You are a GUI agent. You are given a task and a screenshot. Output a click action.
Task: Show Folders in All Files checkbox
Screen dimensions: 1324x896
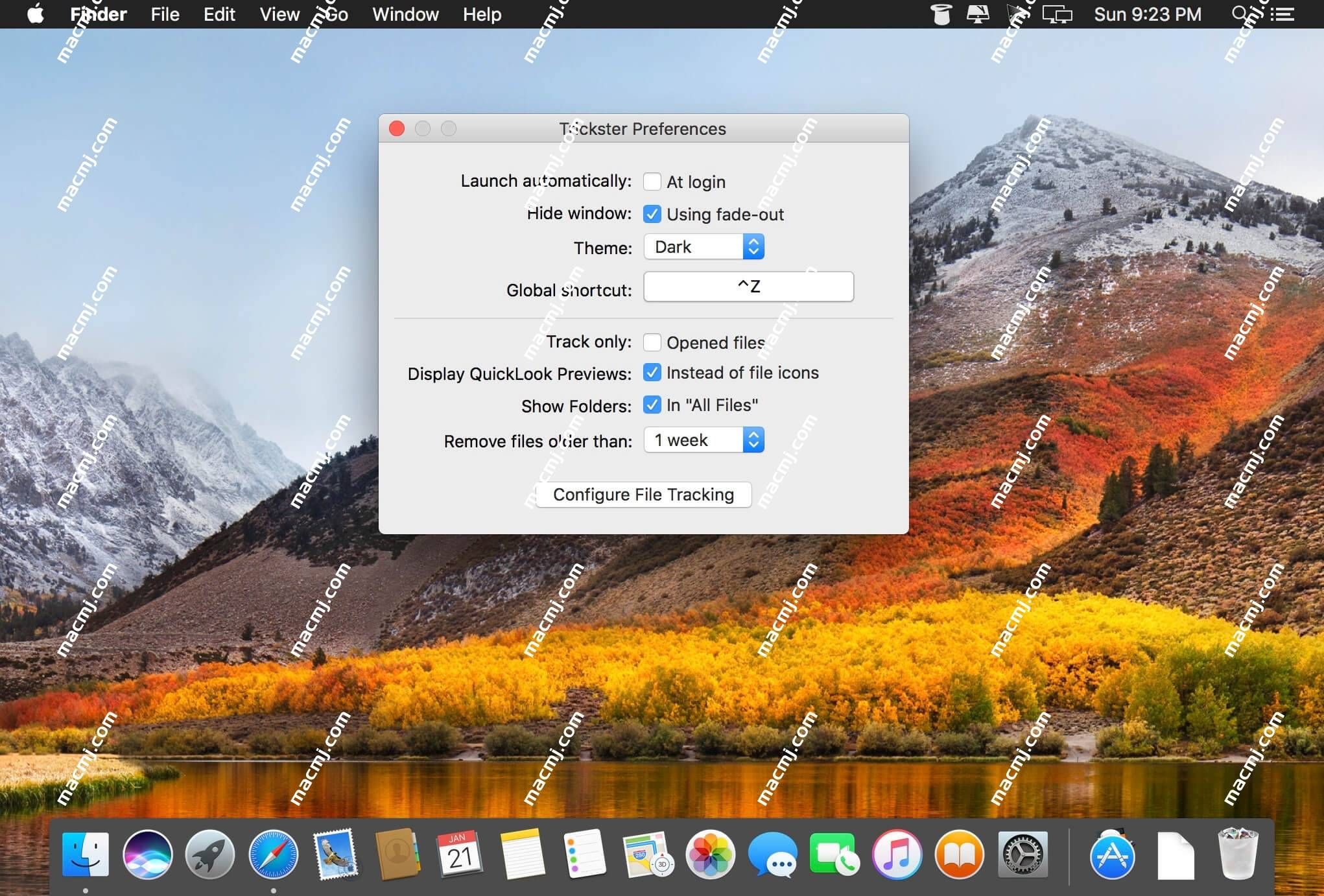coord(651,405)
